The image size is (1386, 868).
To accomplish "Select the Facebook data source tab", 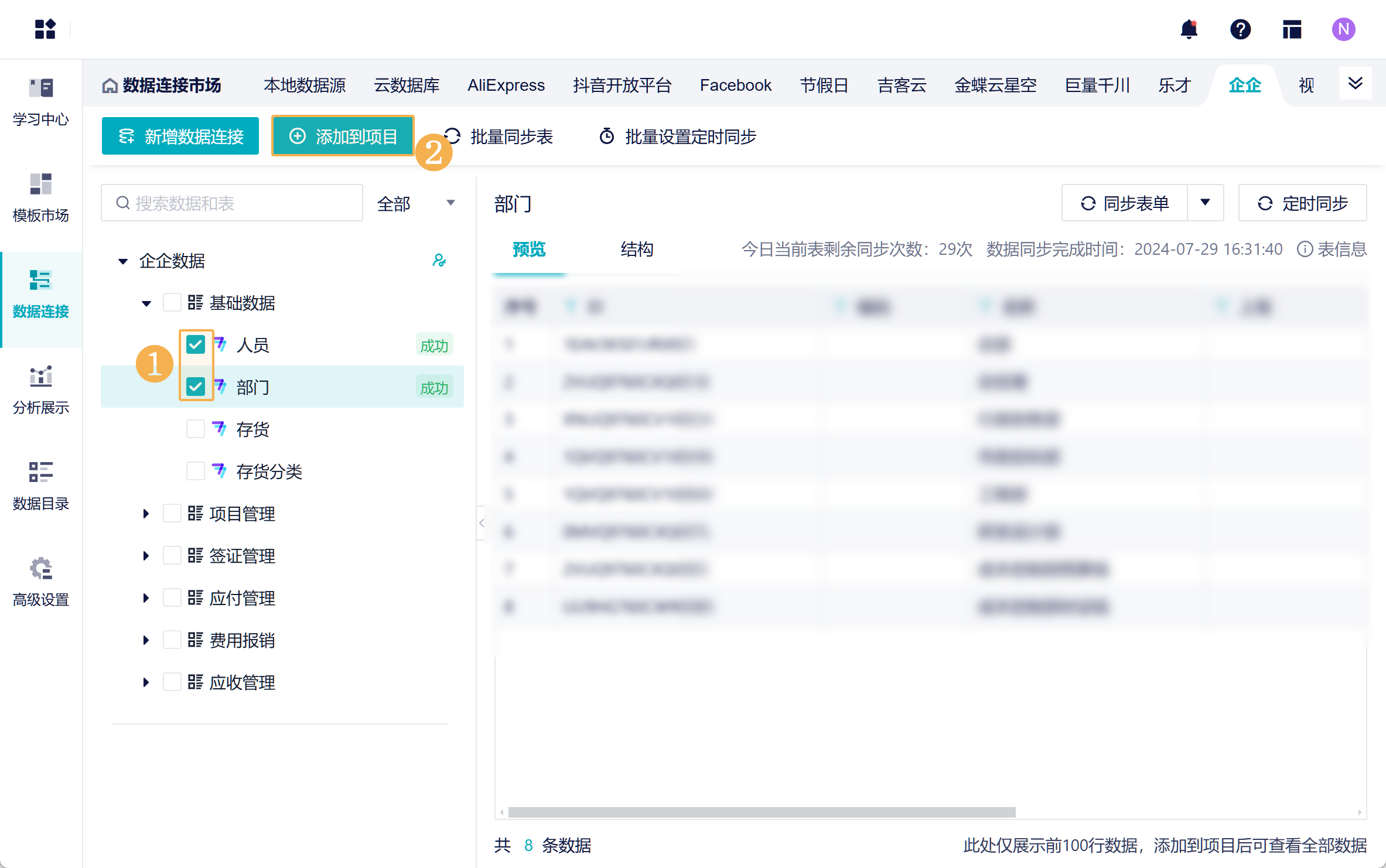I will pos(735,85).
